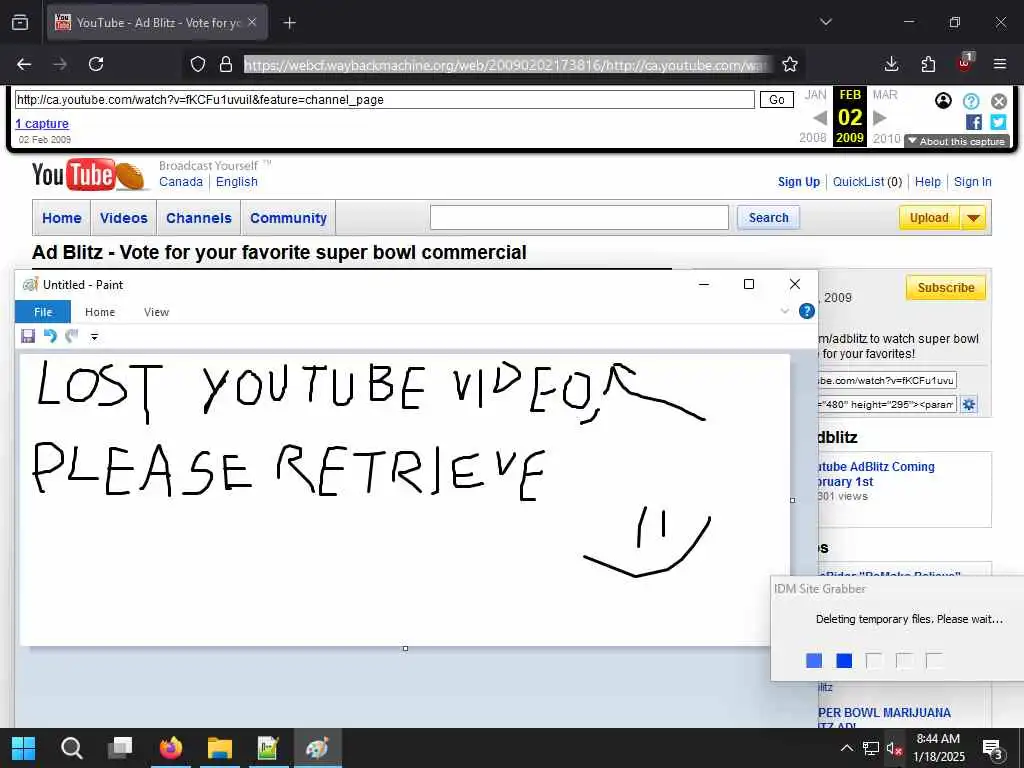Click the Canada region link
The height and width of the screenshot is (768, 1024).
tap(181, 182)
